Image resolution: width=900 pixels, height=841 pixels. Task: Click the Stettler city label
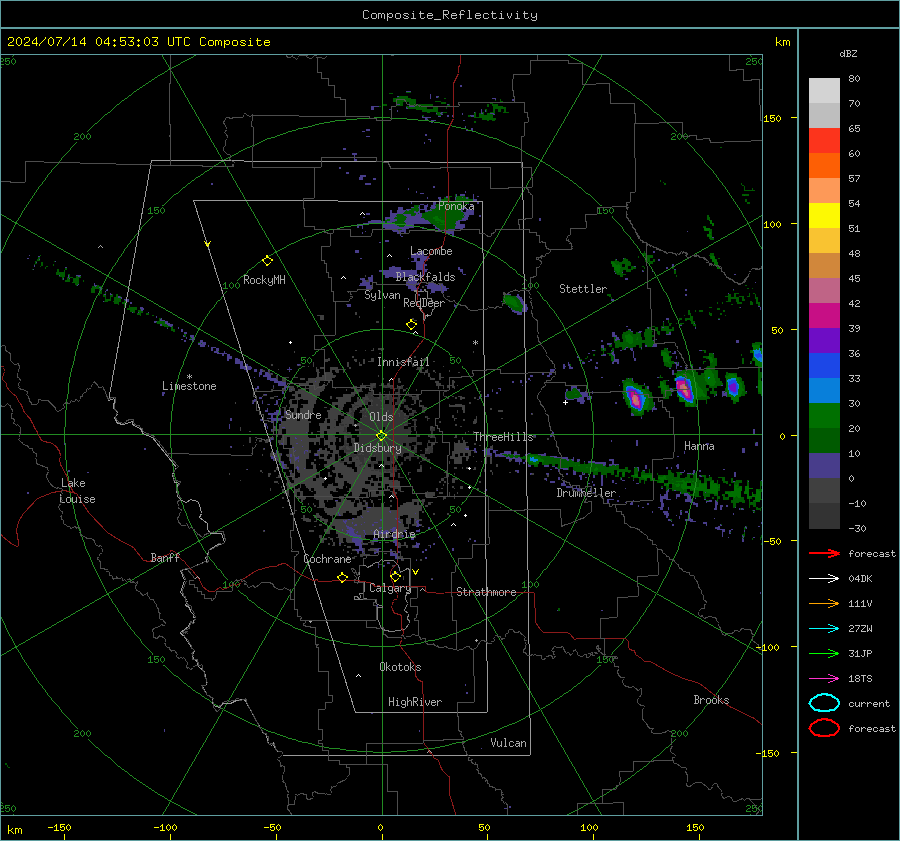click(583, 289)
